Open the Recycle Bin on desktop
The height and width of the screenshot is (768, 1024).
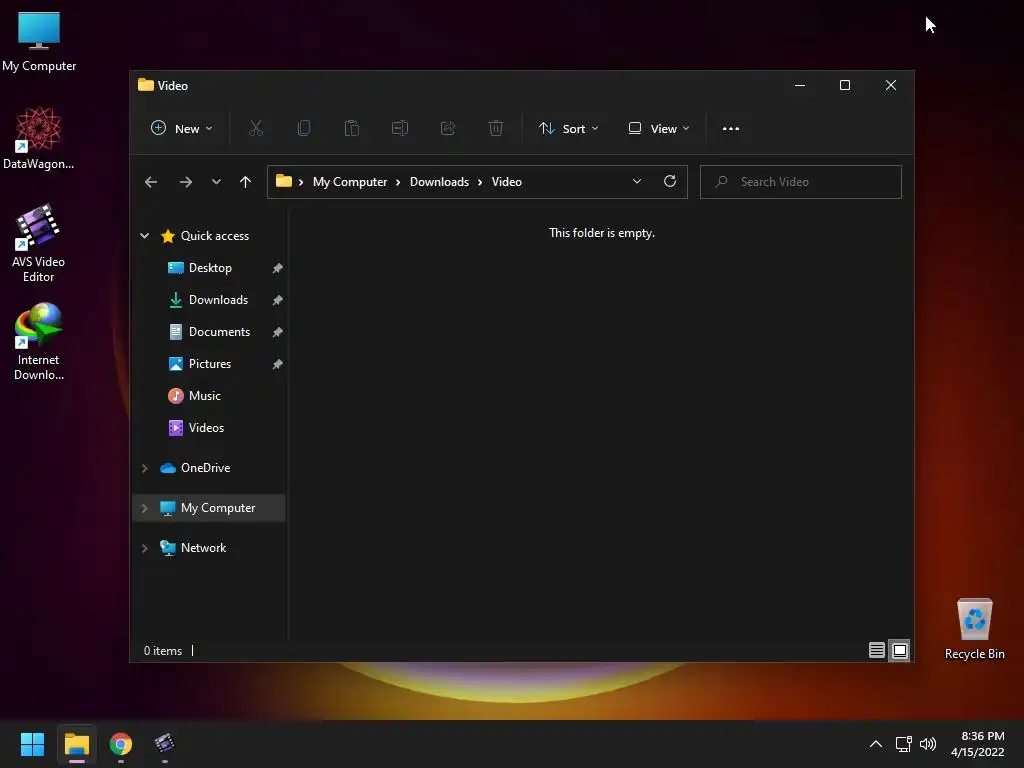click(x=974, y=629)
